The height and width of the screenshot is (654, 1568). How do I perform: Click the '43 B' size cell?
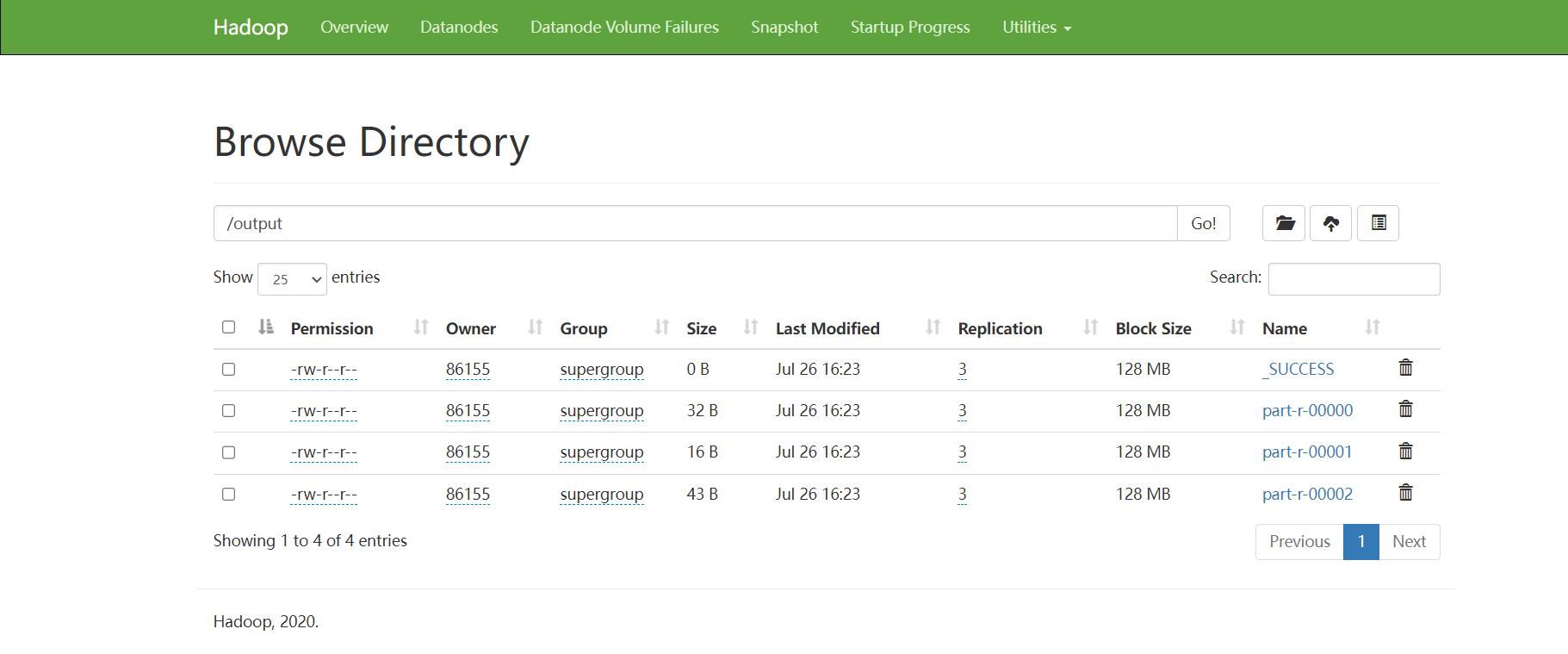(703, 494)
